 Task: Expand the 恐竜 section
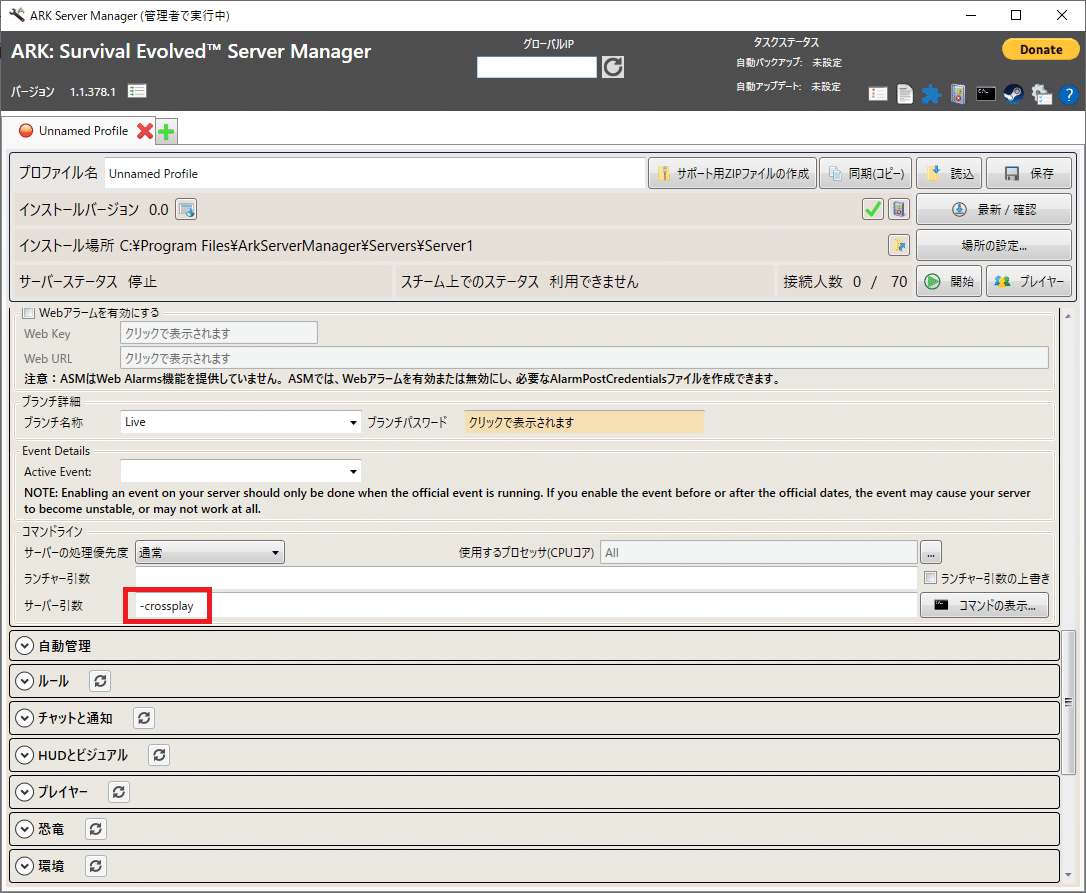tap(25, 829)
